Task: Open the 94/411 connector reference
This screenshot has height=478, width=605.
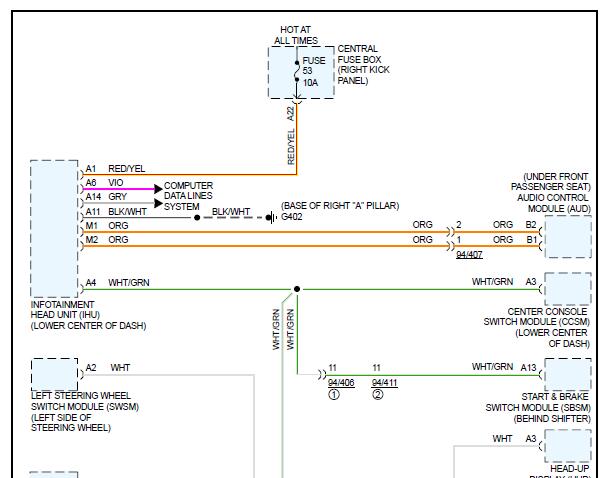Action: (x=384, y=383)
